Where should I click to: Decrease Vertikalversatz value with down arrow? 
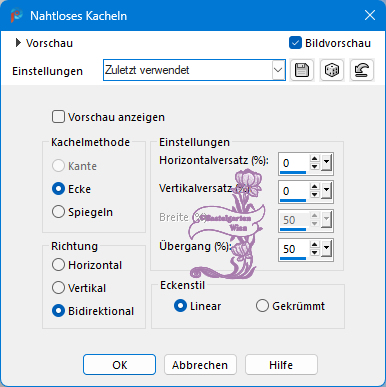pos(314,195)
